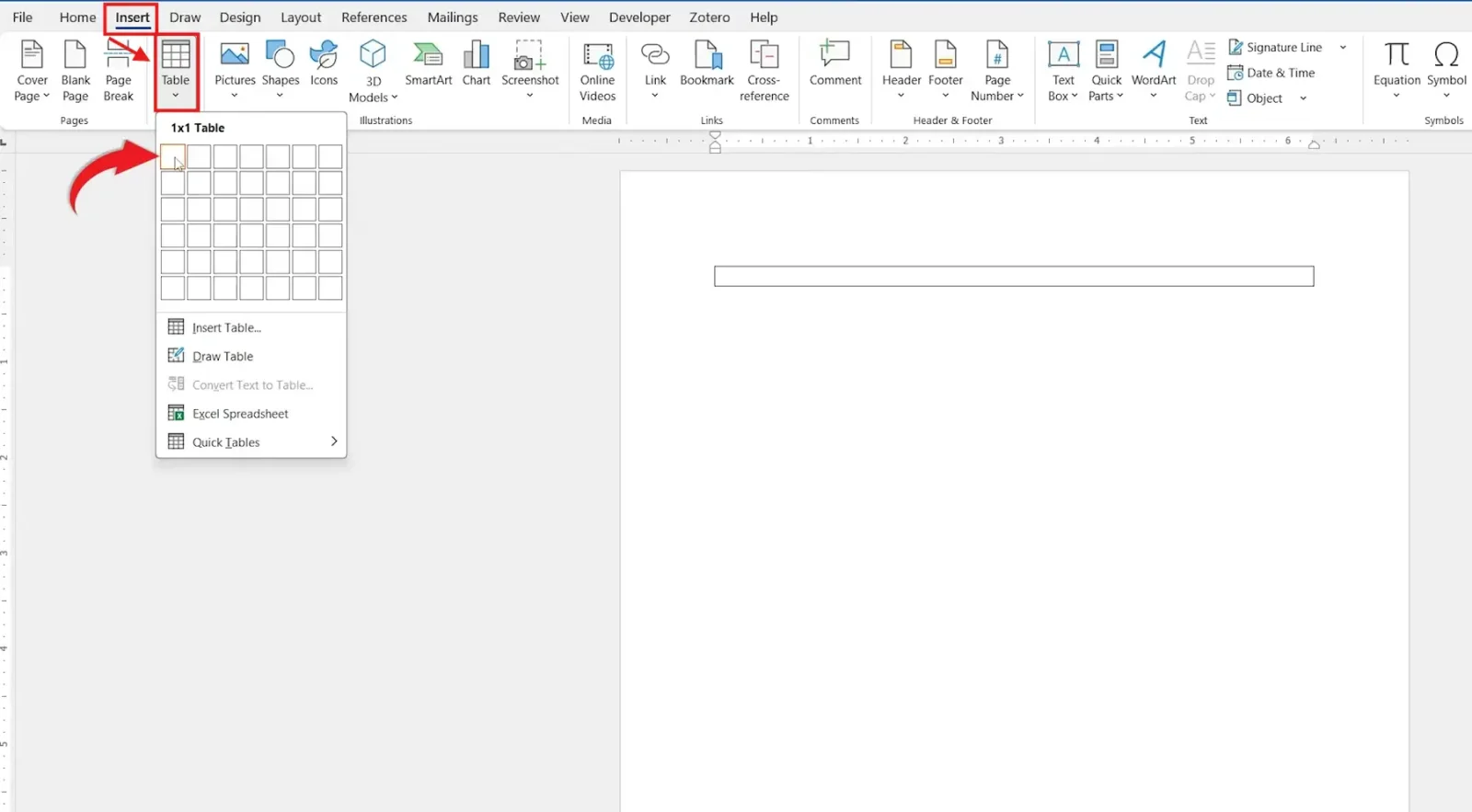Switch to the Layout tab
1472x812 pixels.
pos(301,17)
